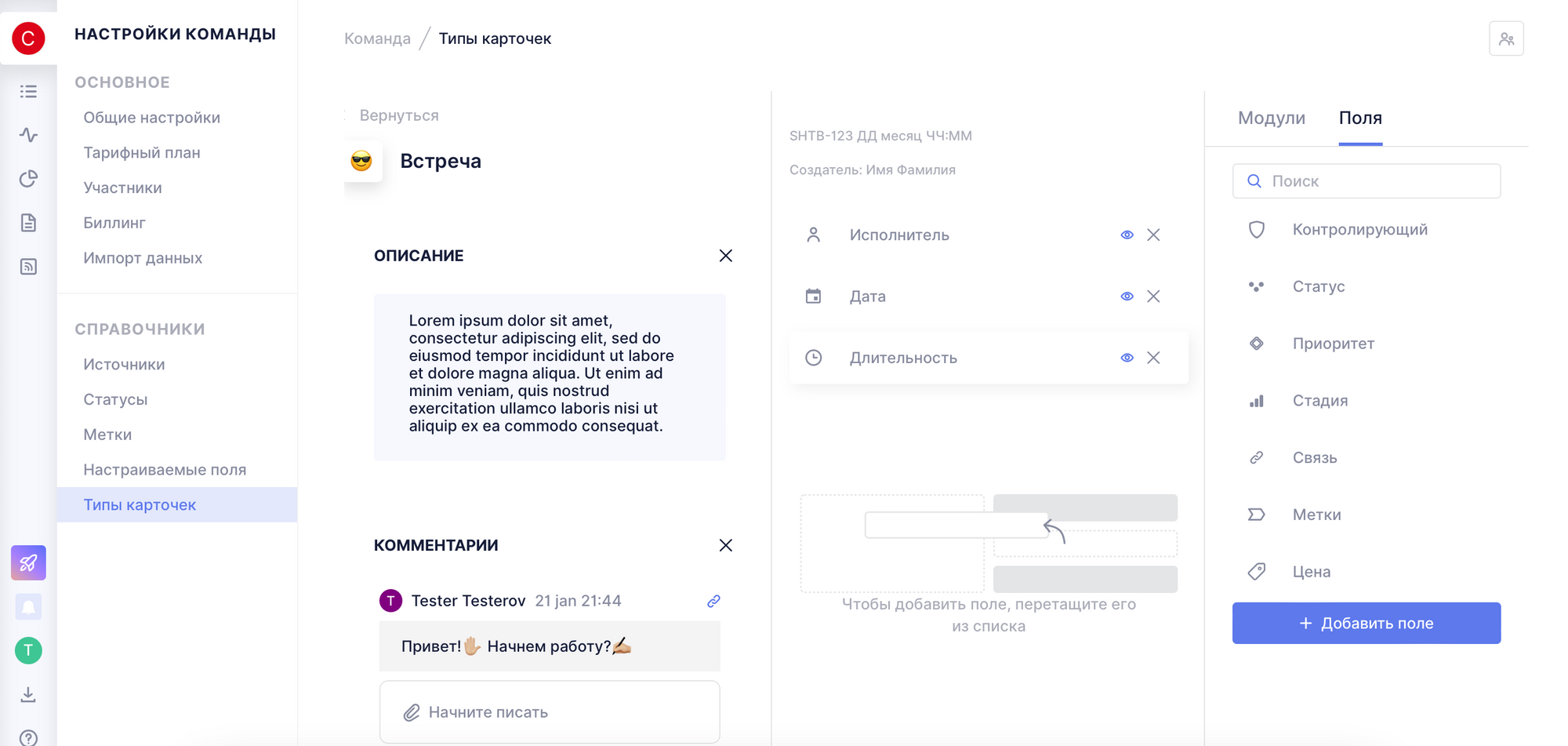The image size is (1568, 746).
Task: Toggle visibility of Дата field
Action: coord(1127,296)
